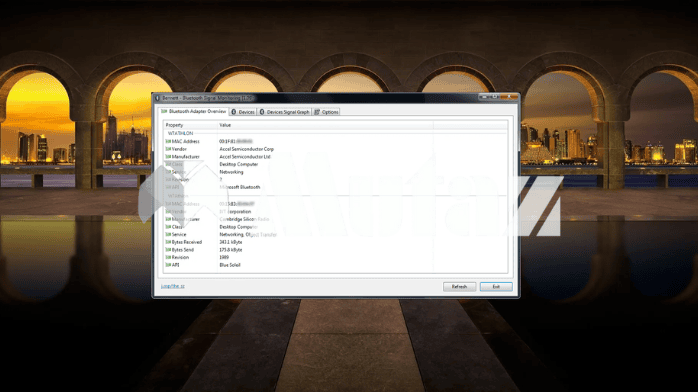Select the value '243.1 kByte'
Image resolution: width=698 pixels, height=392 pixels.
pyautogui.click(x=231, y=242)
